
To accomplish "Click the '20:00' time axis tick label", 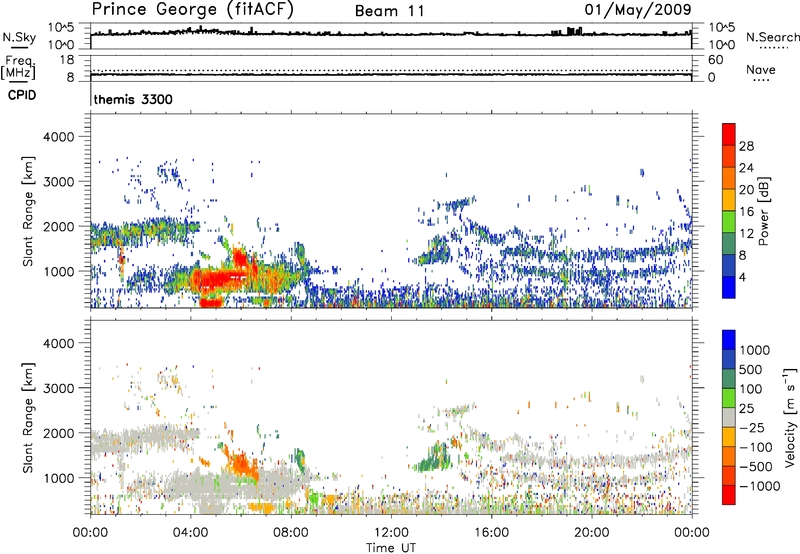I will point(592,533).
